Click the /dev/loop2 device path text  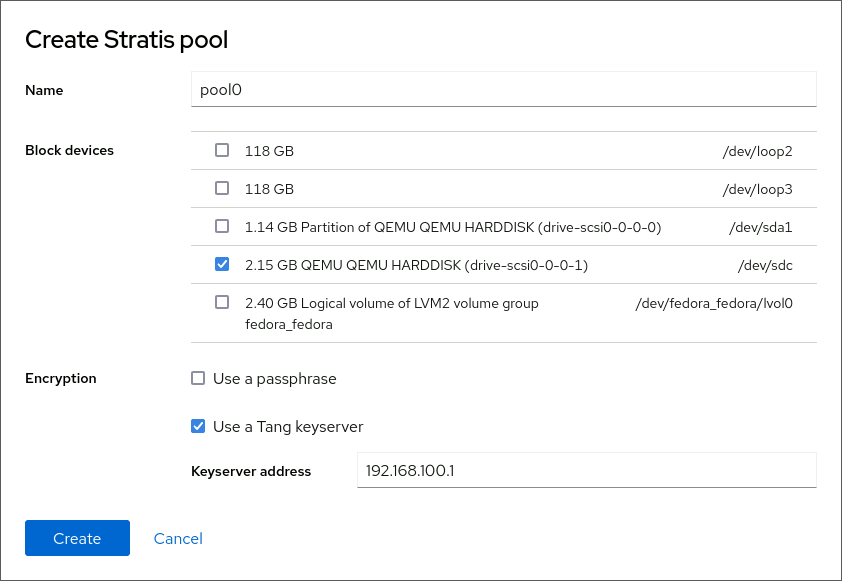[757, 151]
